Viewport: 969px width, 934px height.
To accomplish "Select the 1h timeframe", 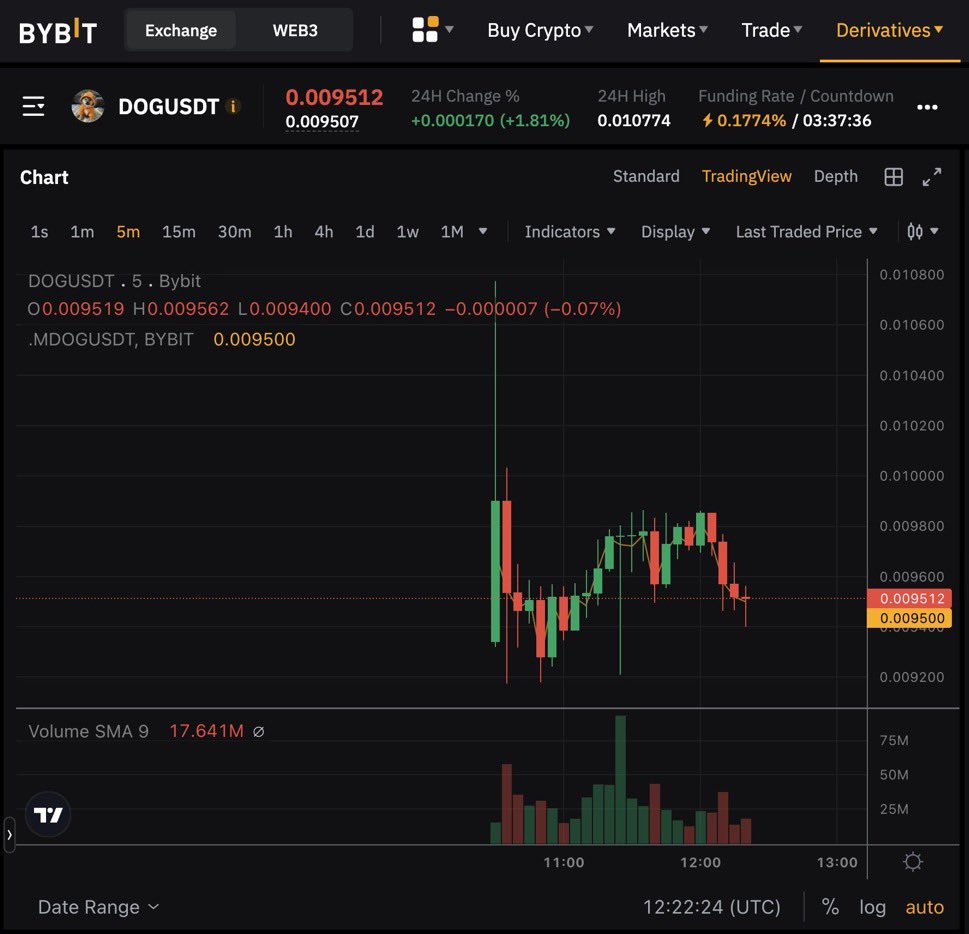I will coord(283,232).
